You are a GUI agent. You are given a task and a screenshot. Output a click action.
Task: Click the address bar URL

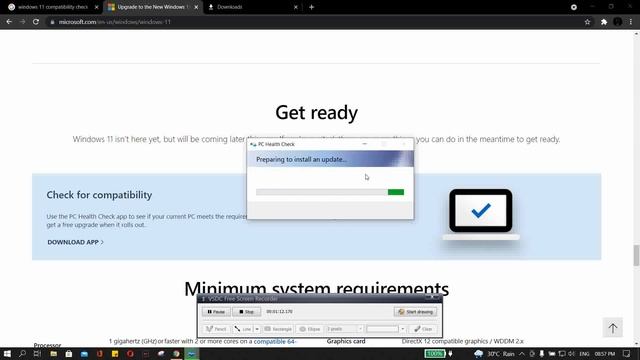click(x=115, y=22)
